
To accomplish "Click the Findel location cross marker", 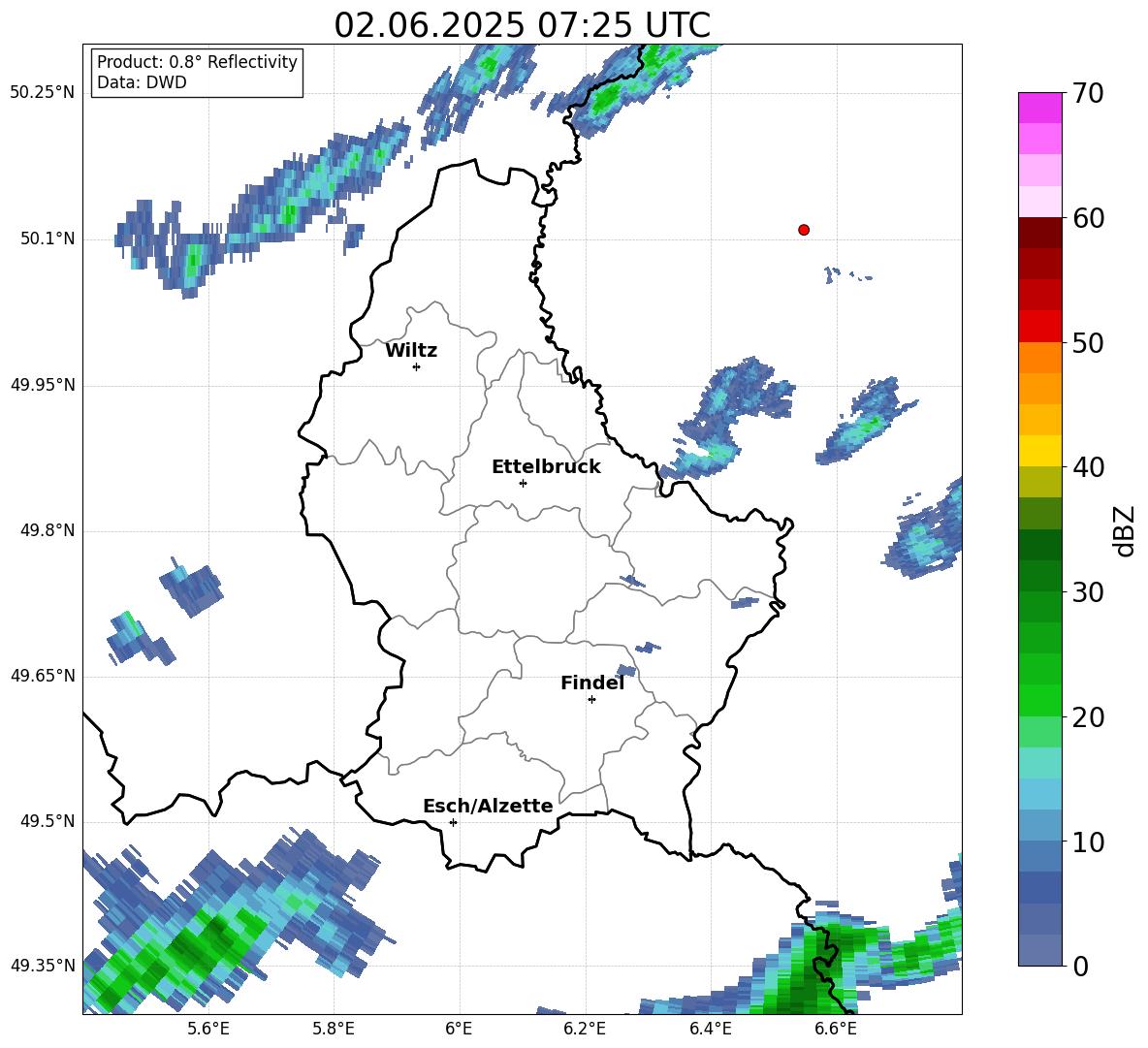I will (591, 700).
